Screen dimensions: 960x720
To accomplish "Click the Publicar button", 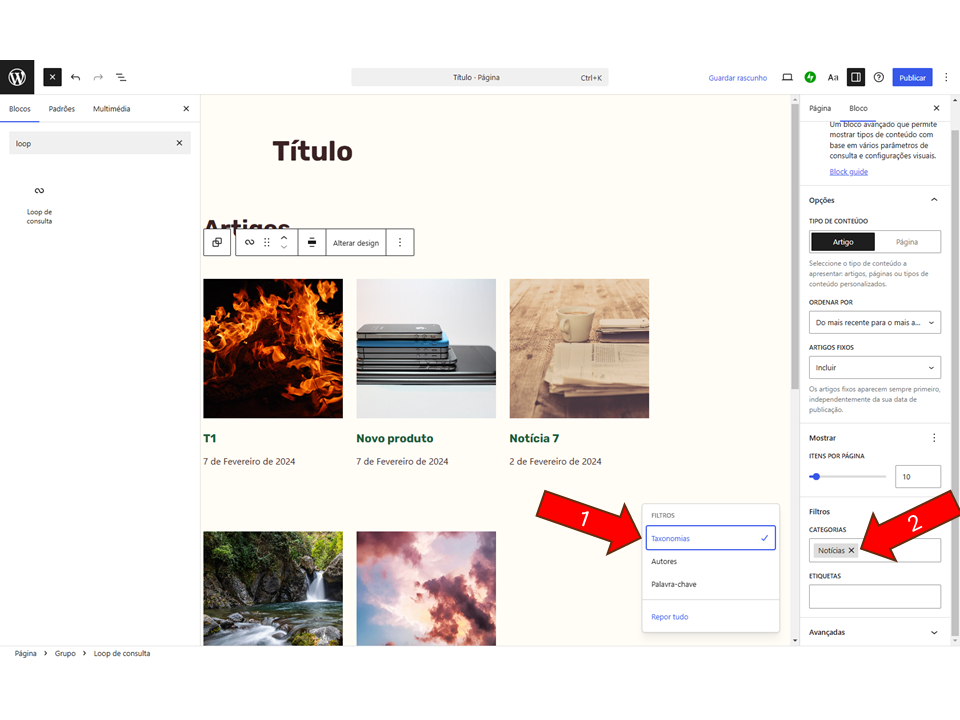I will tap(912, 77).
